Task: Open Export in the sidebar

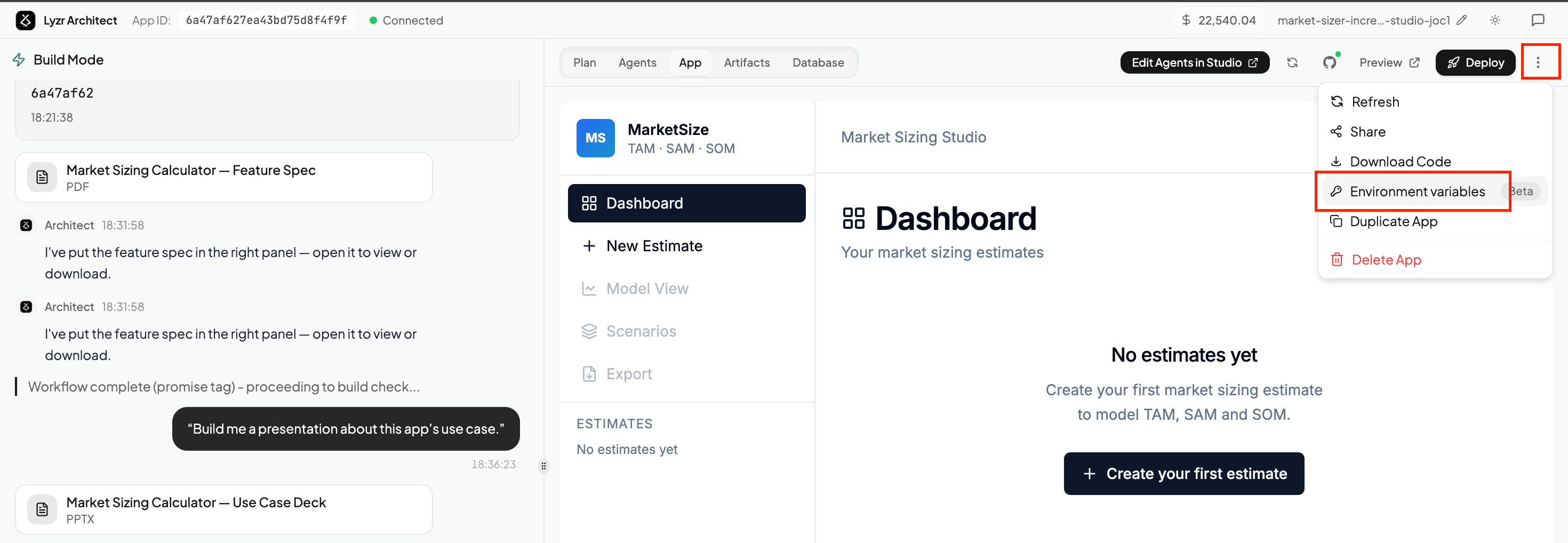Action: (x=686, y=374)
